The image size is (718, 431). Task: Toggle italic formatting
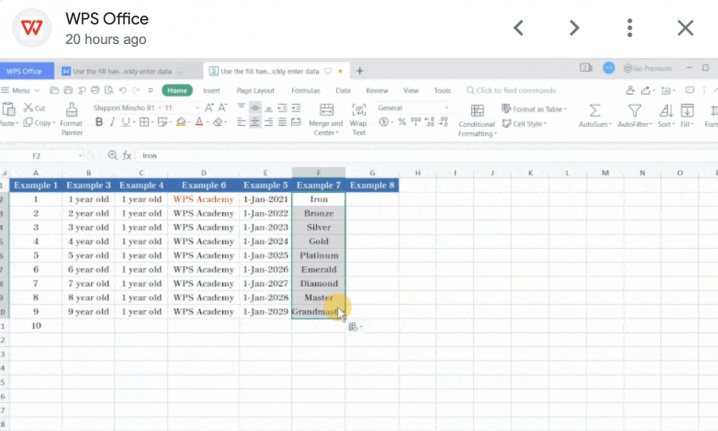pos(113,123)
